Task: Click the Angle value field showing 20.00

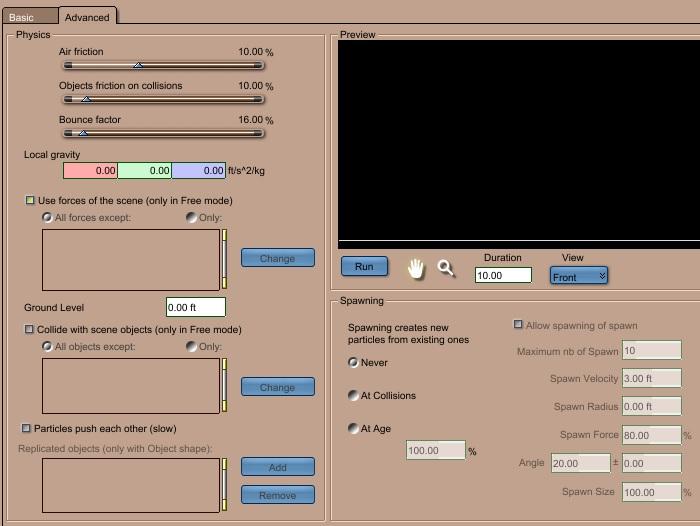Action: (x=580, y=463)
